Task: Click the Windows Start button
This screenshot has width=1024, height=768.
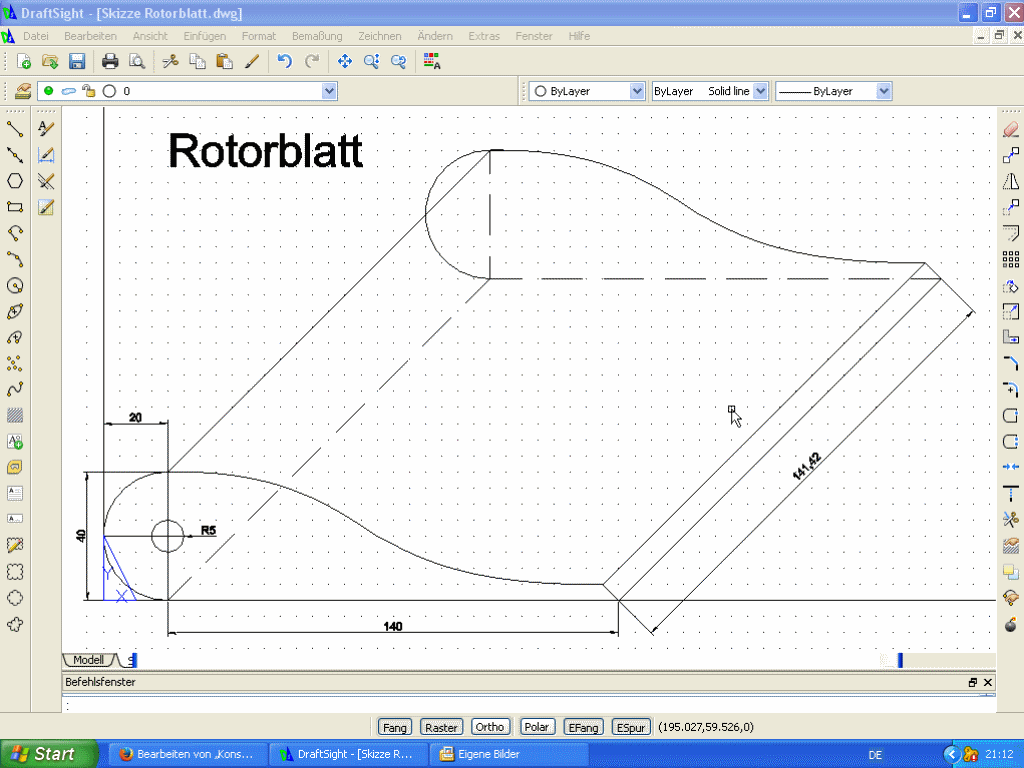Action: 50,754
